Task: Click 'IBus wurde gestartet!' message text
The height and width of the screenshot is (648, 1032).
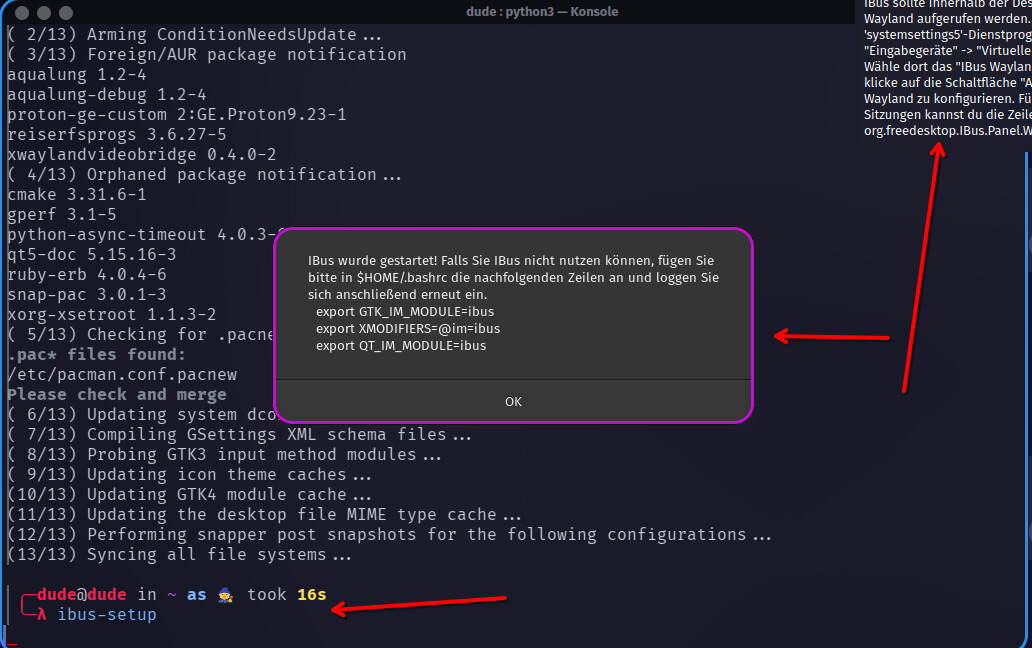Action: pos(372,261)
